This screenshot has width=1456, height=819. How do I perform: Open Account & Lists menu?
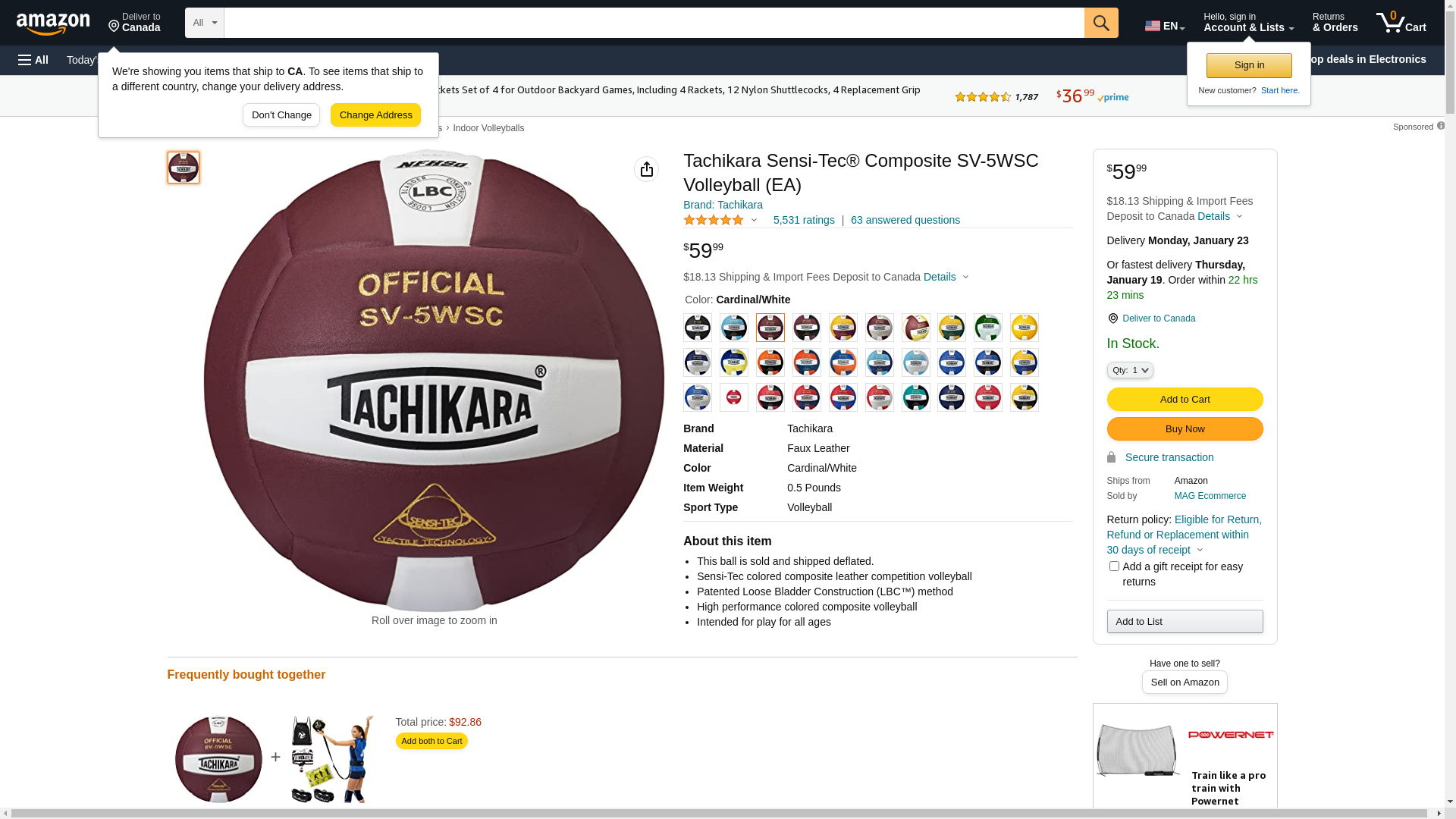click(1248, 23)
